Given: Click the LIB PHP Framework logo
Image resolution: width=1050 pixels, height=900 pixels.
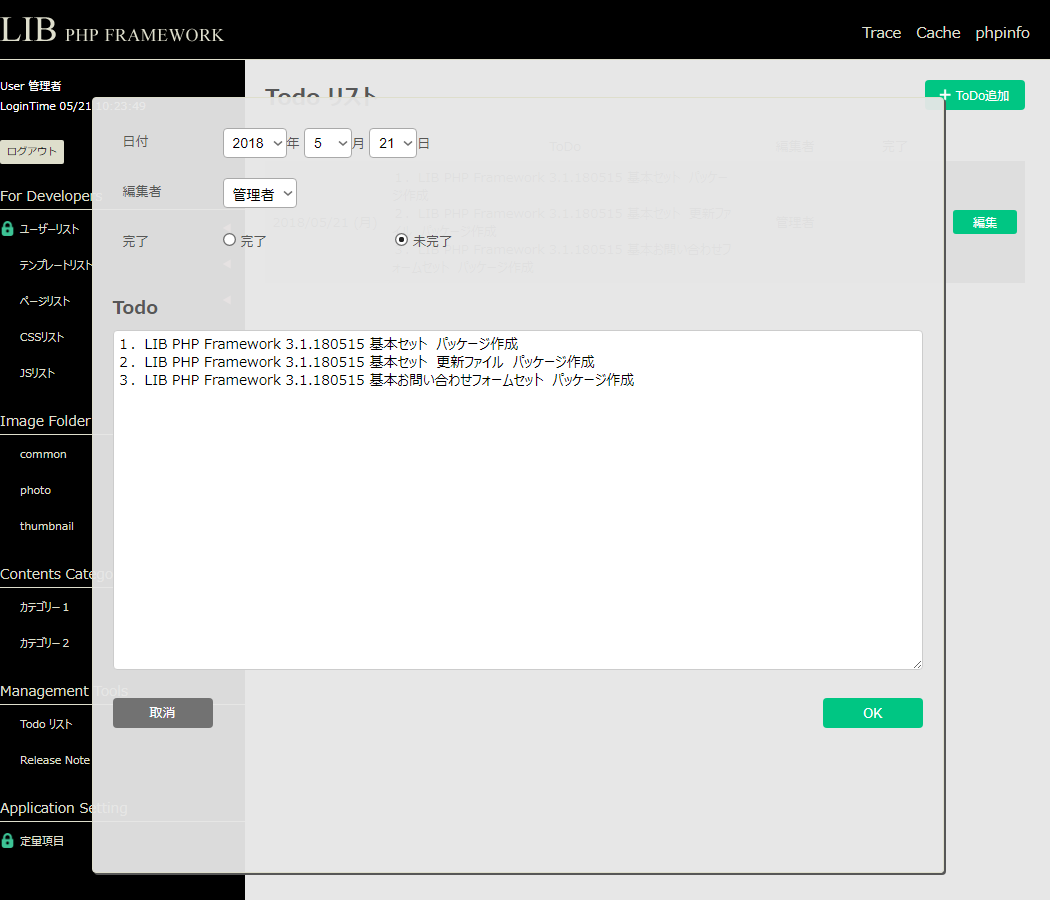Looking at the screenshot, I should point(112,30).
